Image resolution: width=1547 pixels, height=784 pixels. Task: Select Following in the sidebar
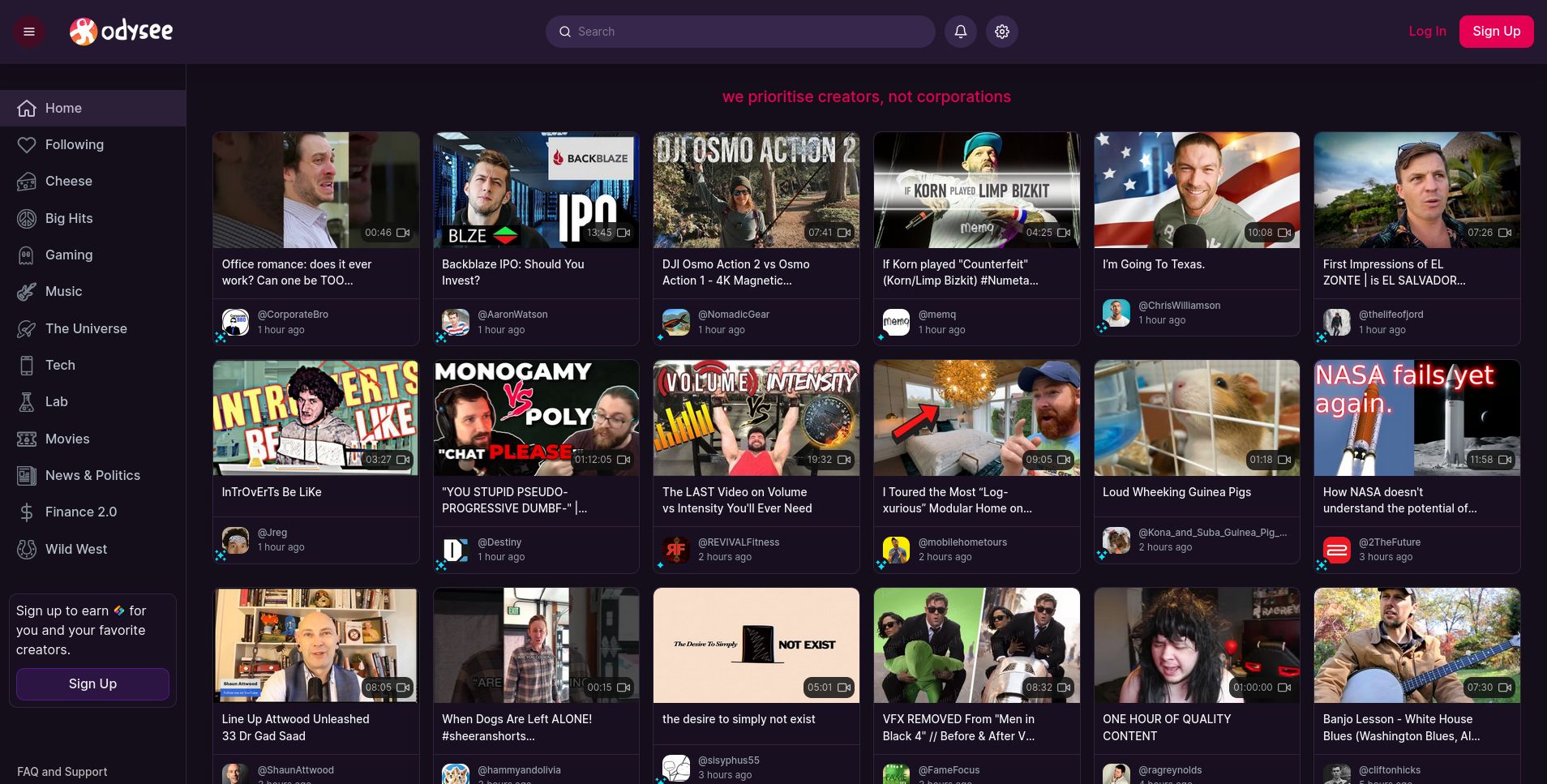tap(92, 144)
